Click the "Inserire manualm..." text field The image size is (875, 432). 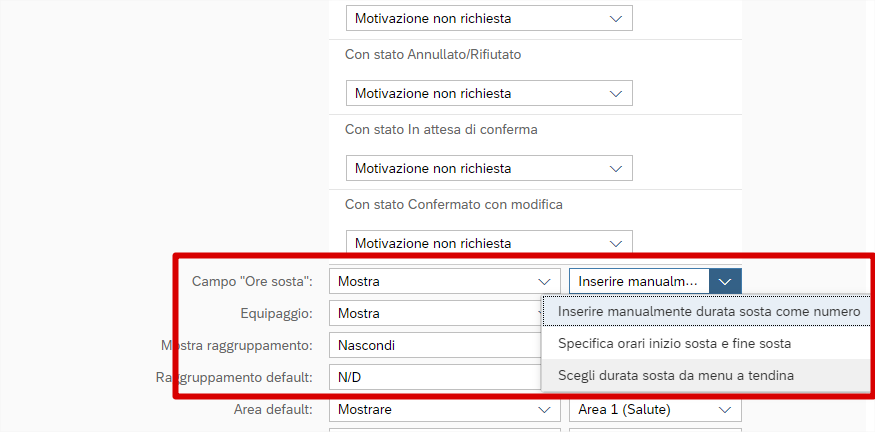638,281
